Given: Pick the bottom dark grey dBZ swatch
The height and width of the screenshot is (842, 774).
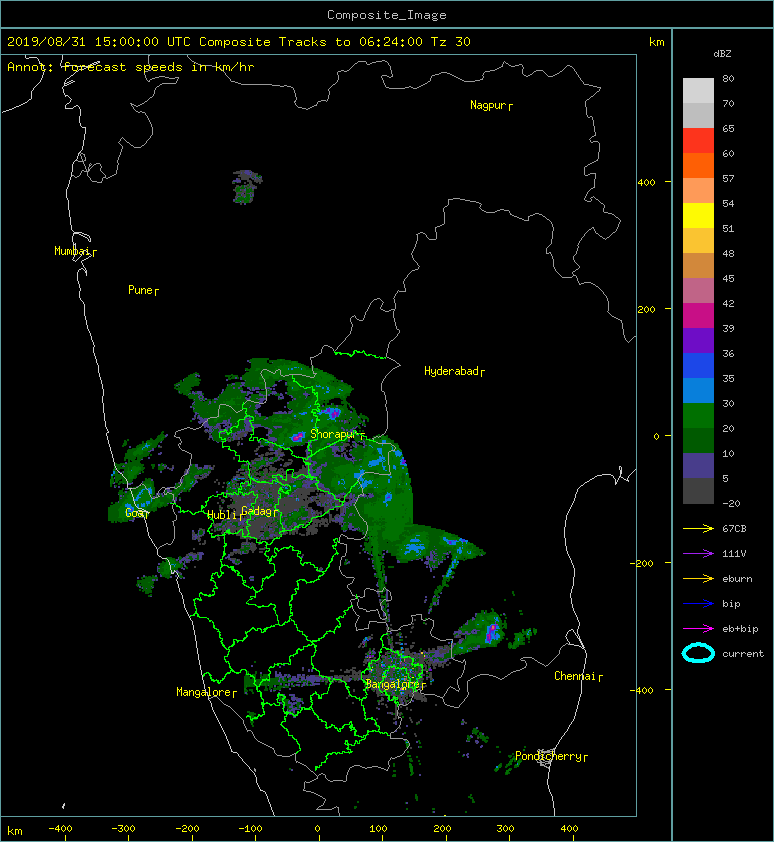Looking at the screenshot, I should tap(698, 491).
